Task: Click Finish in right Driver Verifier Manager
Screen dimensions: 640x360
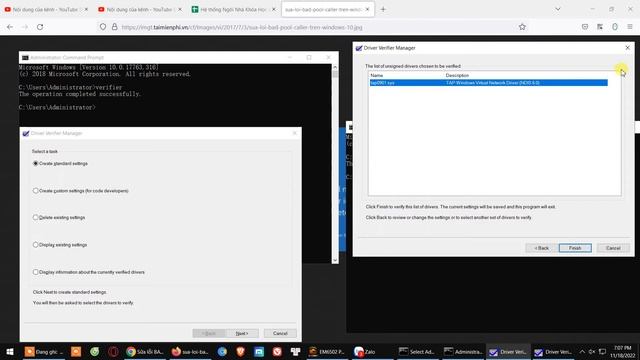Action: [x=575, y=248]
